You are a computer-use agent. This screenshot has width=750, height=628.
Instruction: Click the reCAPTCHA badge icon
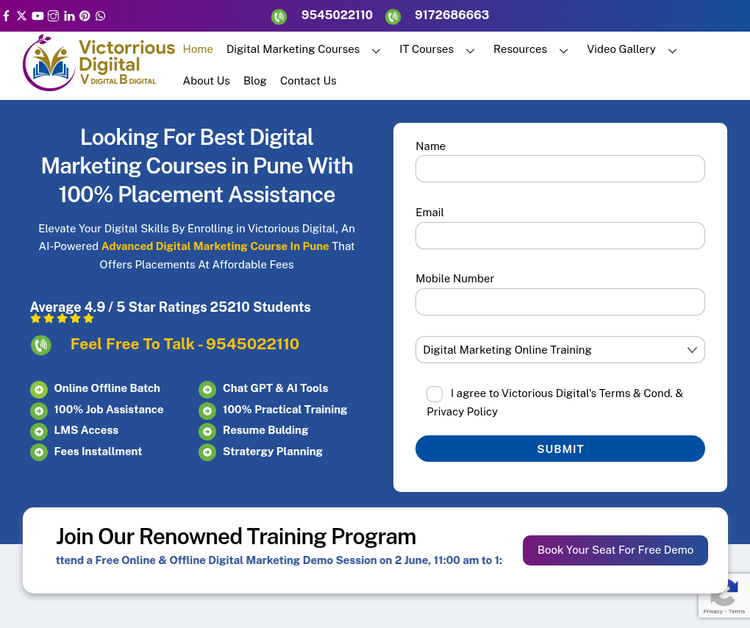tap(724, 594)
